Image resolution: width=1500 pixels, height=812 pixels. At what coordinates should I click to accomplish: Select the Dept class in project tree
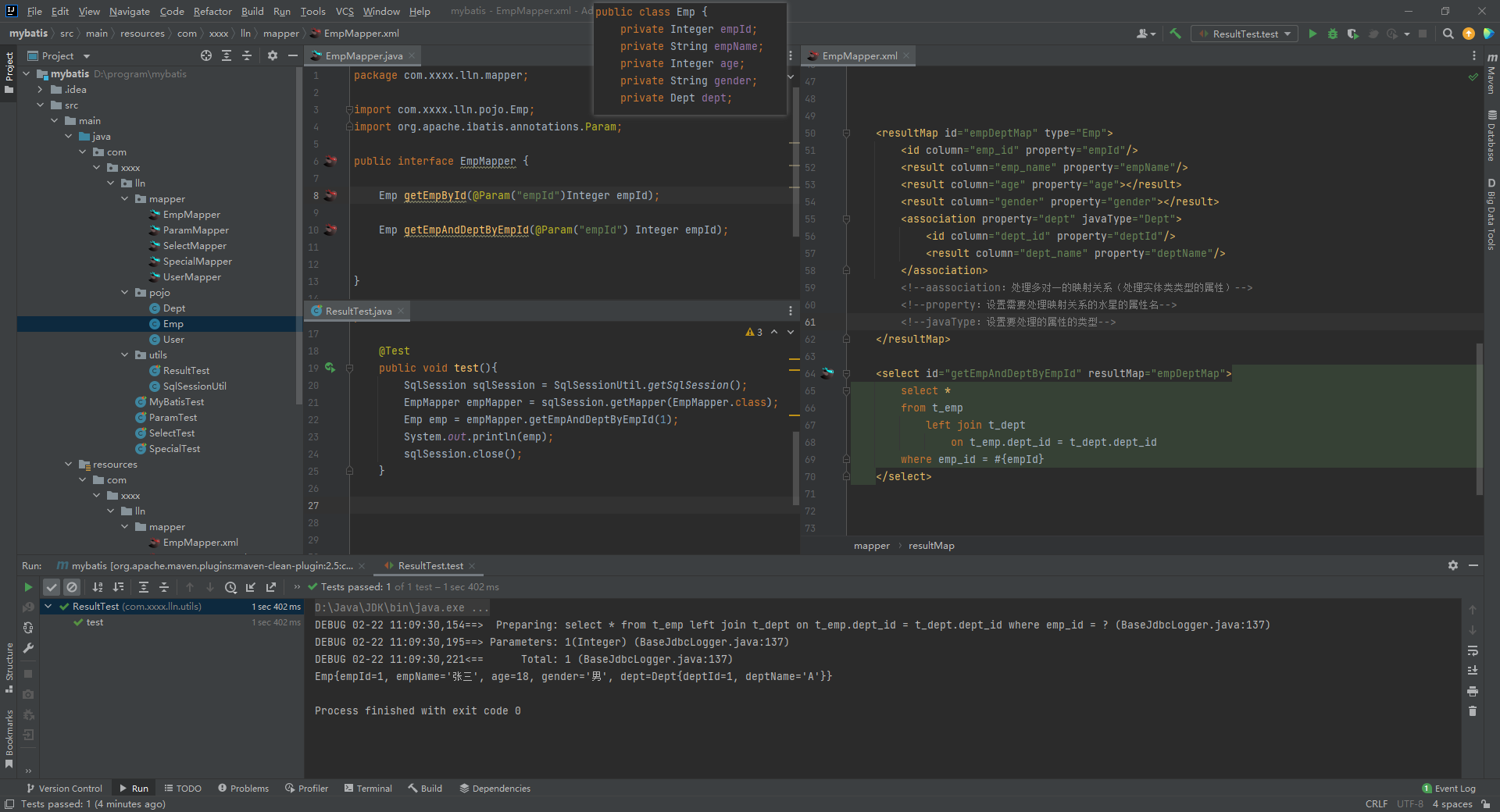(x=173, y=308)
